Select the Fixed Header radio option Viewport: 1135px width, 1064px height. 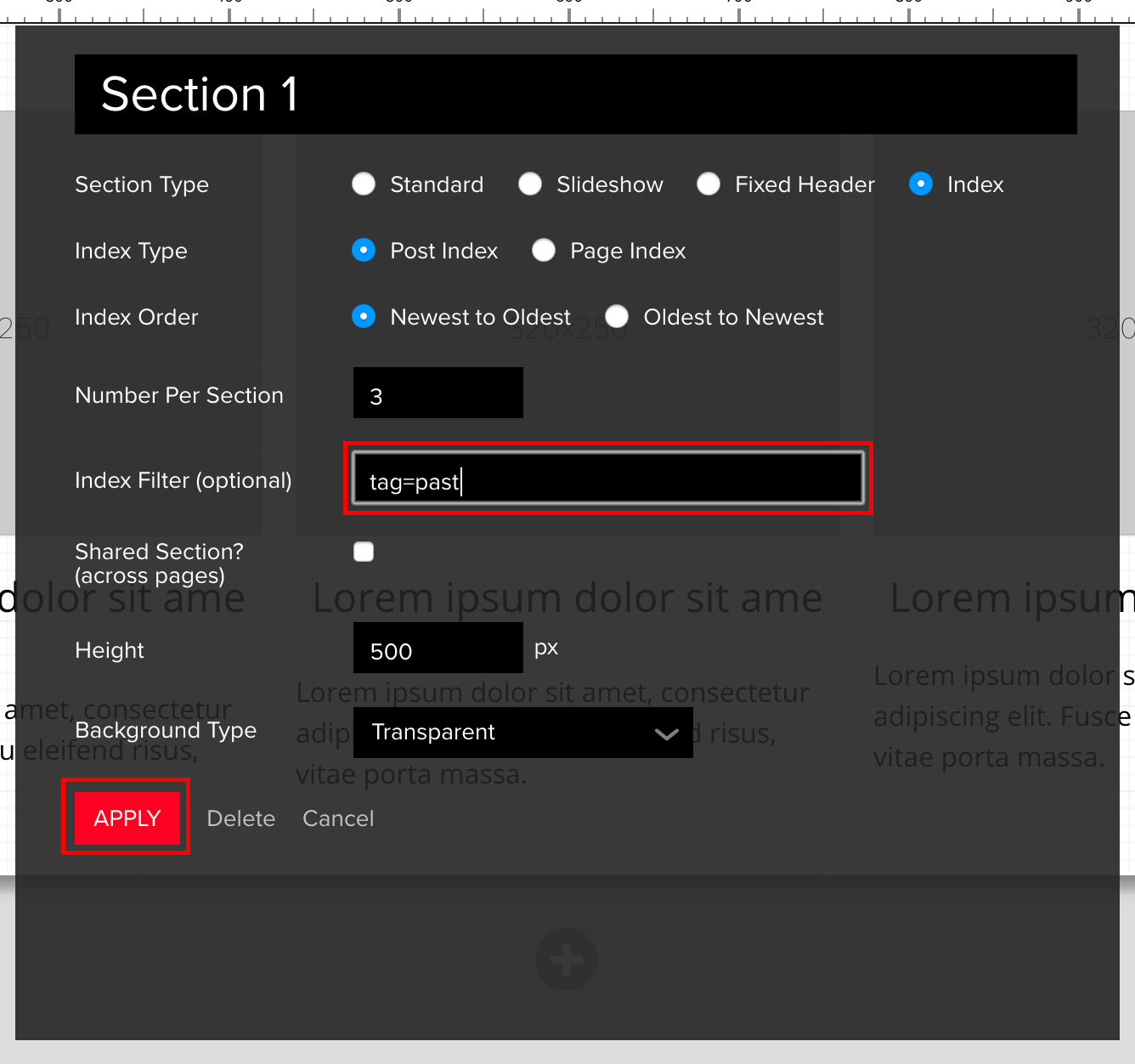[x=709, y=184]
